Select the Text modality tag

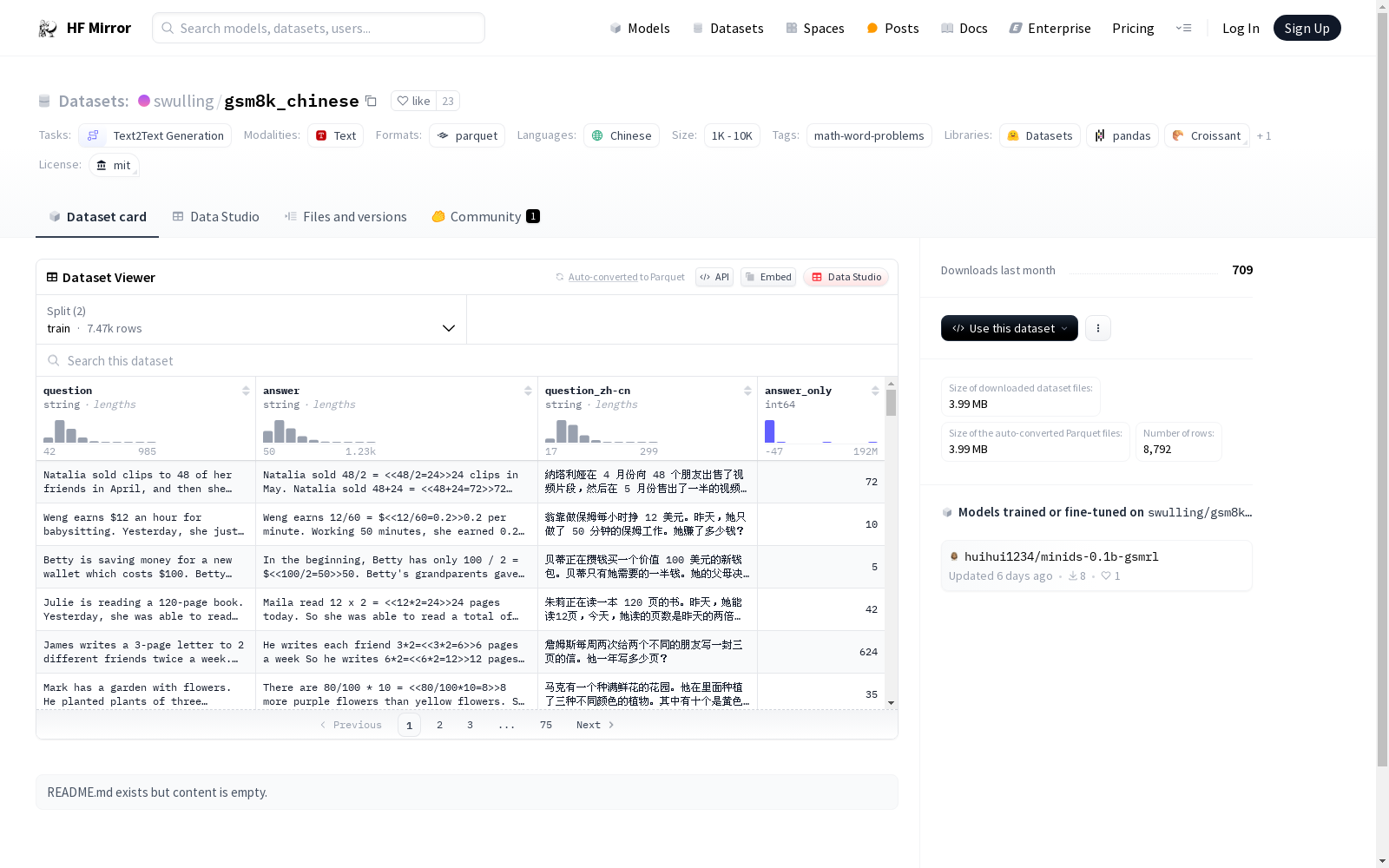336,135
